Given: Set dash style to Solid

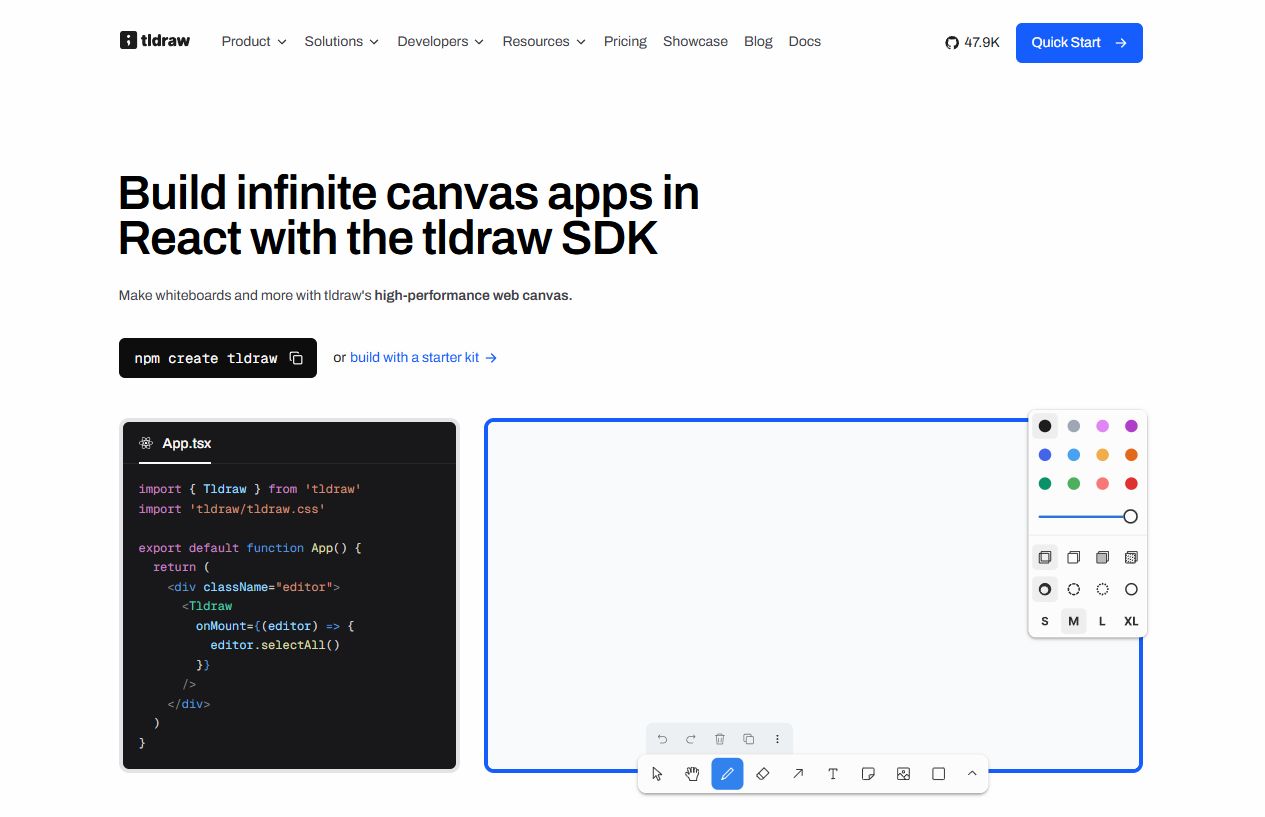Looking at the screenshot, I should 1131,589.
